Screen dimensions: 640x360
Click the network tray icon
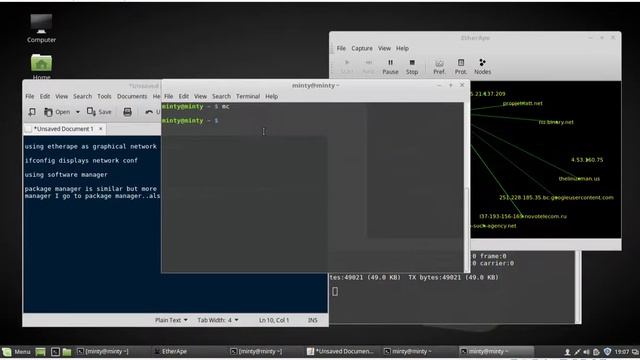click(x=577, y=352)
